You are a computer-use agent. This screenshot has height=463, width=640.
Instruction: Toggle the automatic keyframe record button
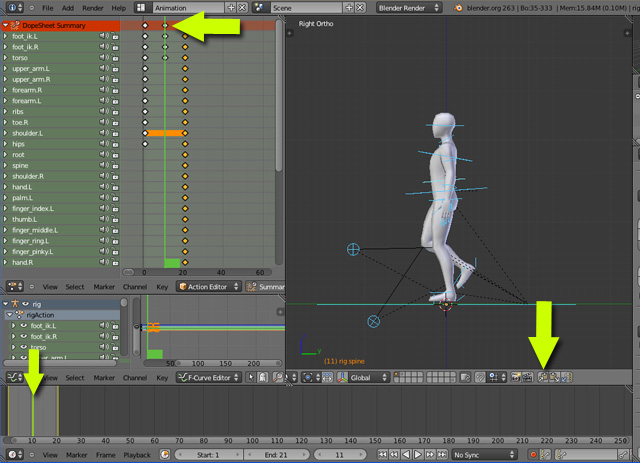533,454
